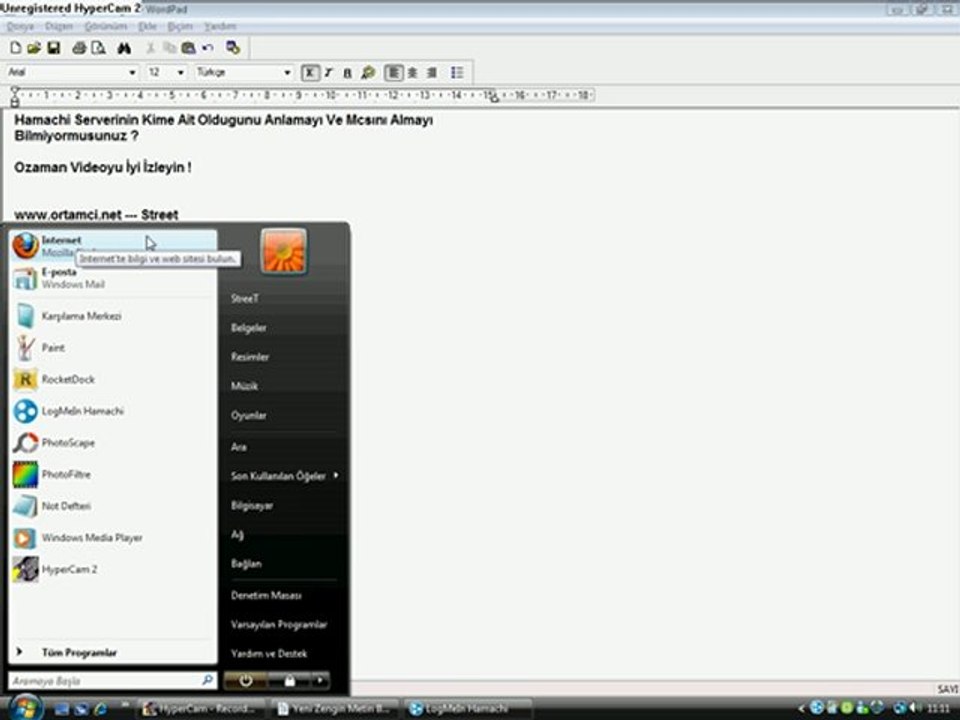This screenshot has height=720, width=960.
Task: Open the Biçim menu
Action: pyautogui.click(x=180, y=26)
